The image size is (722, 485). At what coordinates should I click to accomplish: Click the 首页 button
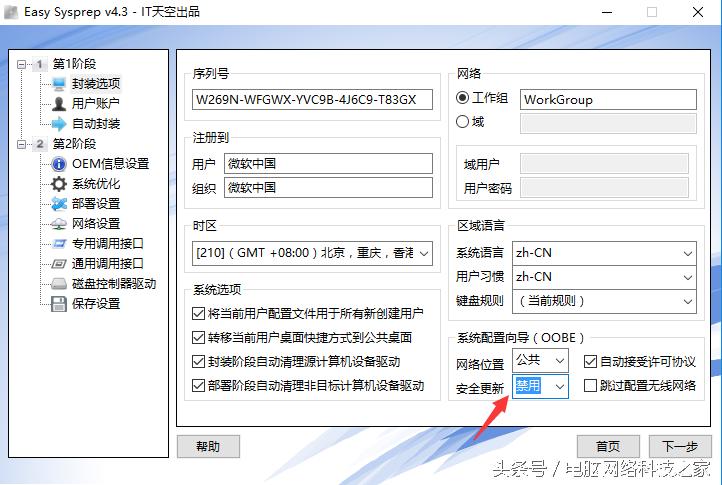pos(608,446)
